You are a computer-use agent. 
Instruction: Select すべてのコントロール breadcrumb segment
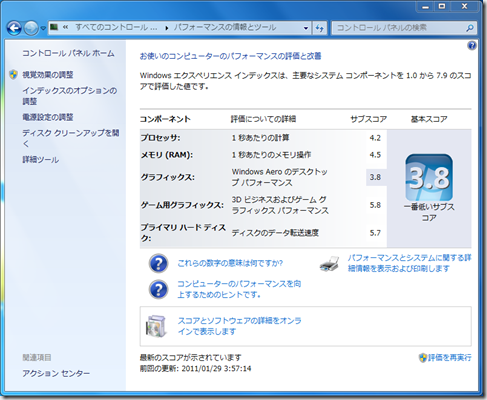tap(116, 27)
